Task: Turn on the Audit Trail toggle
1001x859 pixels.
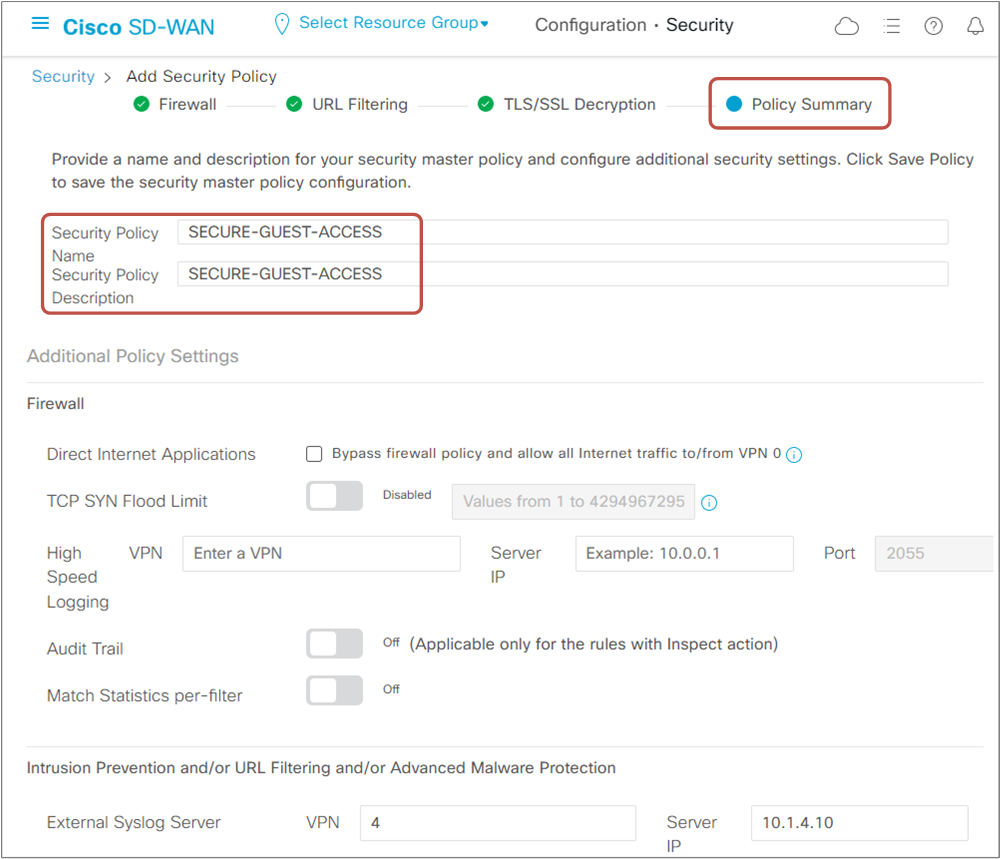Action: coord(334,643)
